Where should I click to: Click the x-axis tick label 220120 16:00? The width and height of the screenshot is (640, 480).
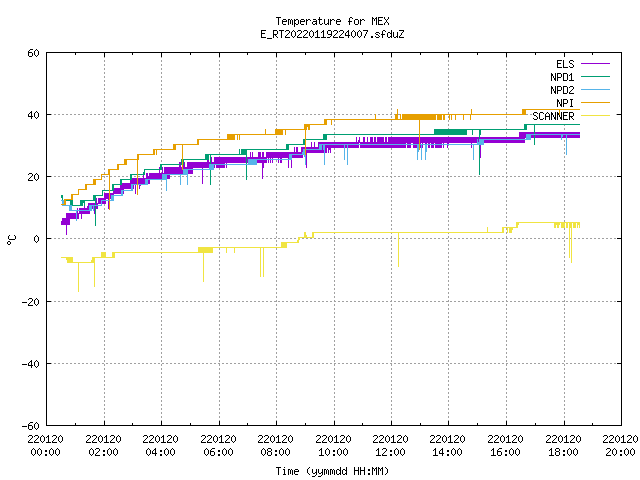(x=506, y=446)
